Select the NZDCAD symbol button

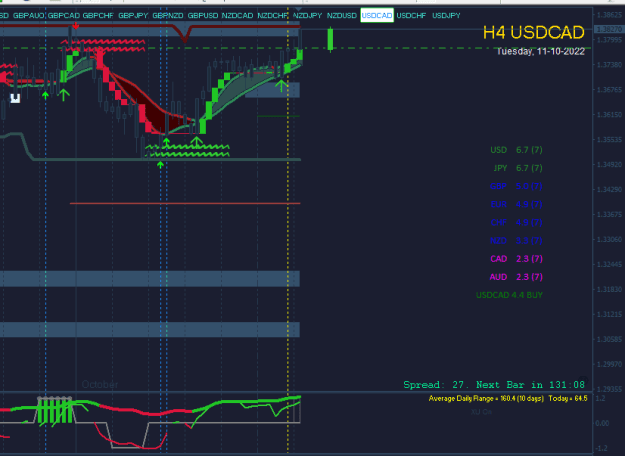coord(238,16)
